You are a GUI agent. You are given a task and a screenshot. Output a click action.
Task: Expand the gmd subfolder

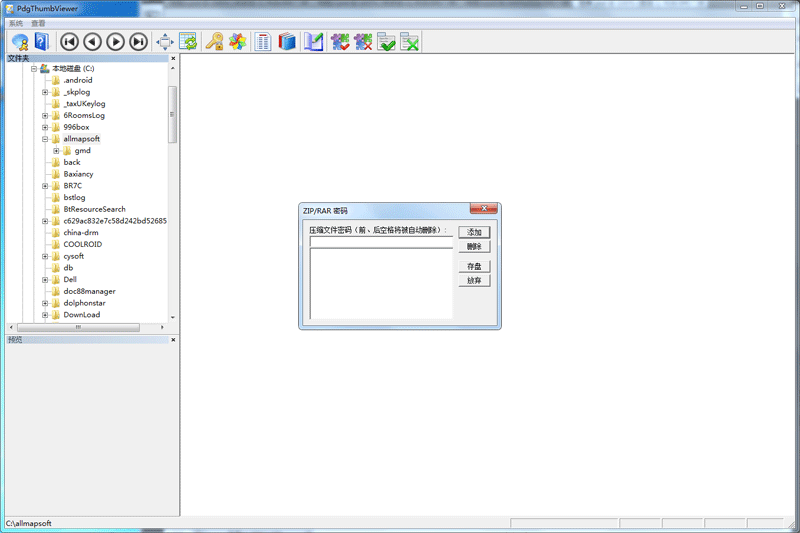point(56,150)
